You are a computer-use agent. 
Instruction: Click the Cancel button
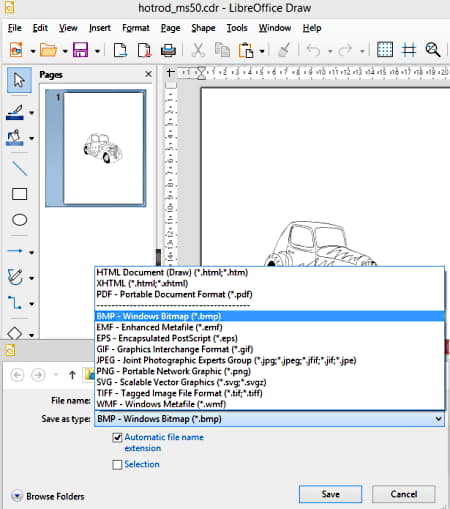(x=404, y=494)
